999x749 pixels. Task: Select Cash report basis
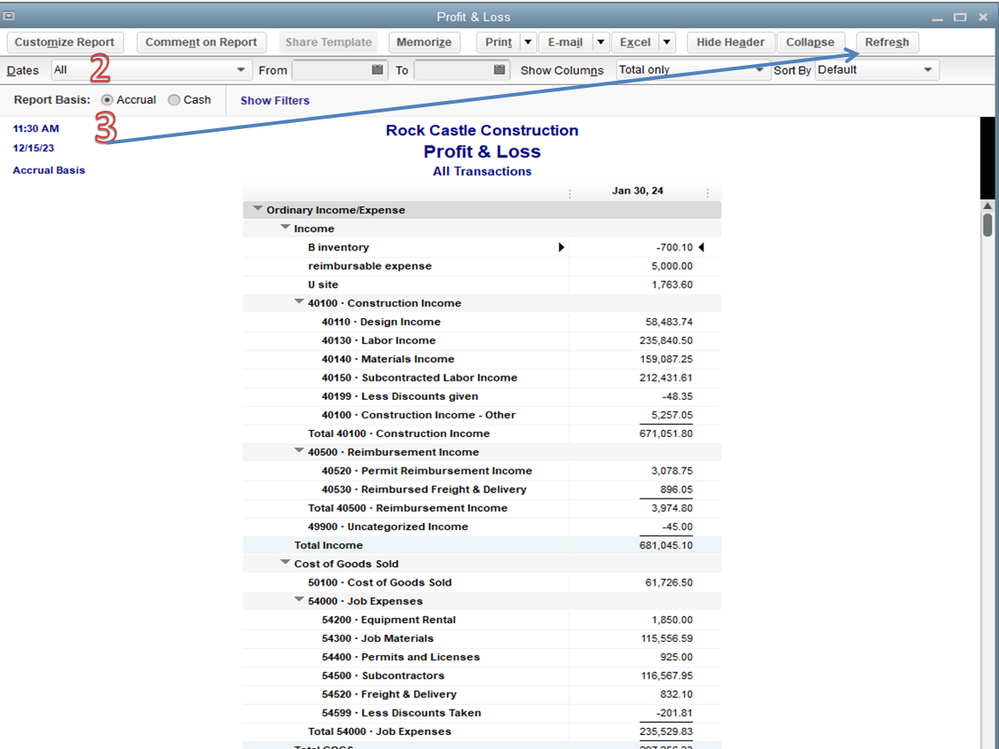click(174, 100)
